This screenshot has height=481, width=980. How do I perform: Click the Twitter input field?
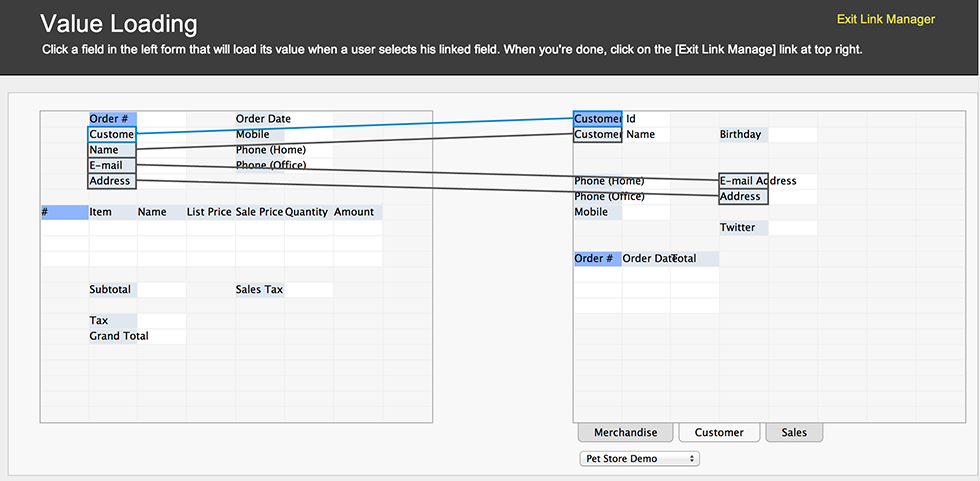click(x=792, y=228)
